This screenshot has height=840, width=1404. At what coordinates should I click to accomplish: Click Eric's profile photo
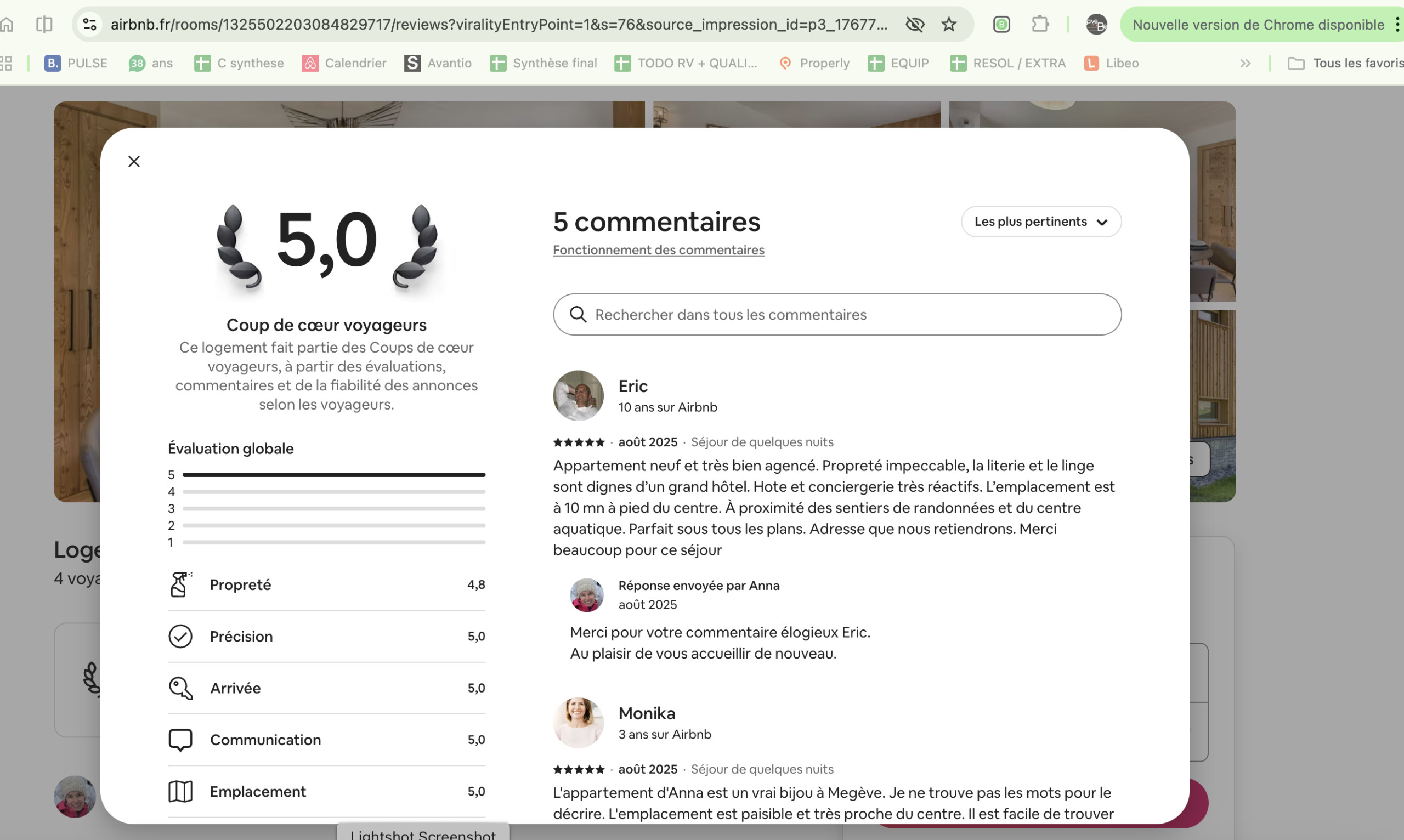click(x=578, y=395)
